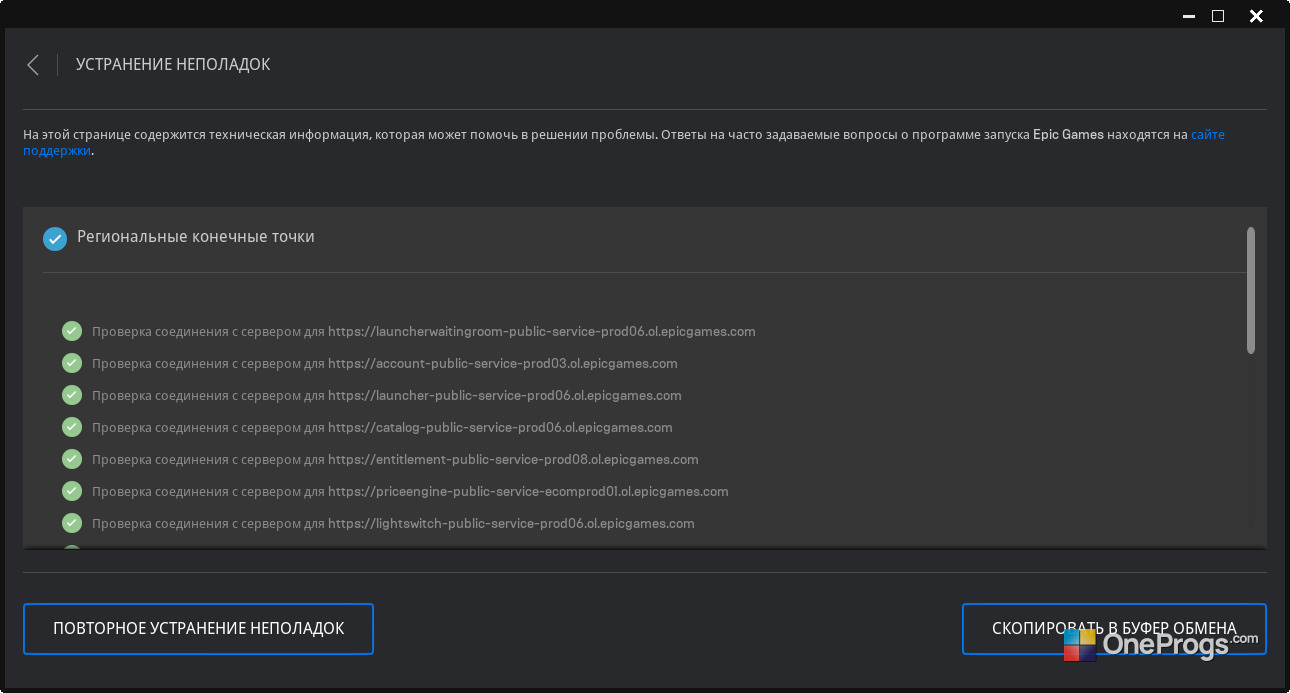Select the Региональные конечные точки heading

click(x=196, y=237)
